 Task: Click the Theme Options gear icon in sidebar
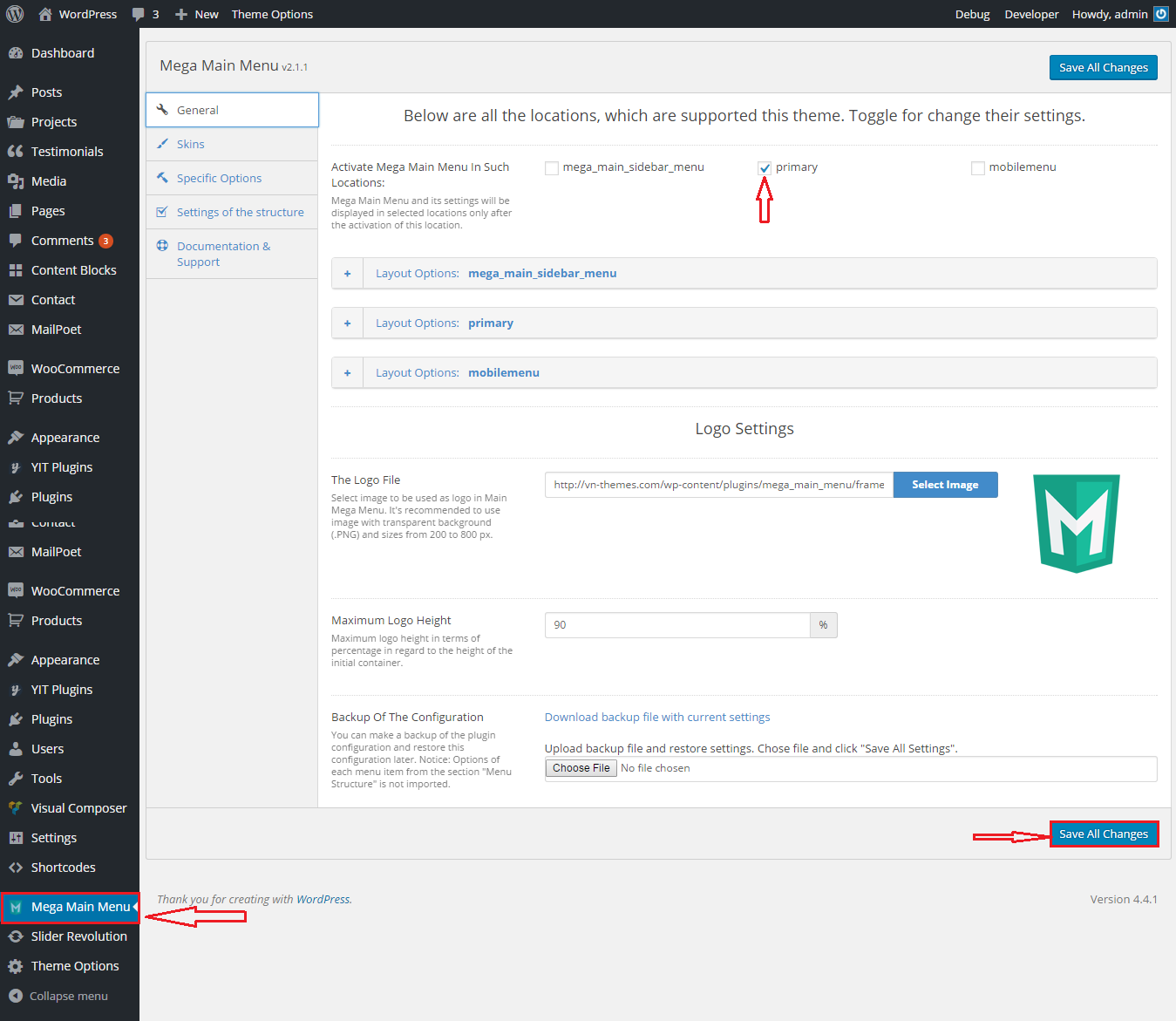coord(16,966)
